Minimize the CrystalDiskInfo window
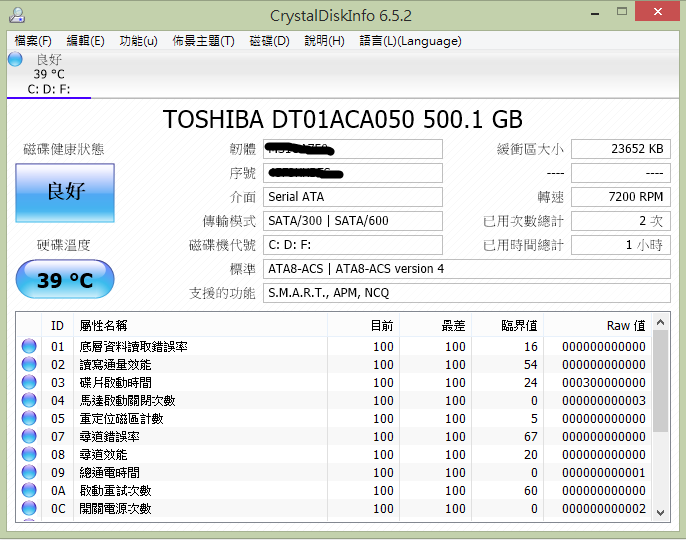The image size is (686, 540). (595, 14)
